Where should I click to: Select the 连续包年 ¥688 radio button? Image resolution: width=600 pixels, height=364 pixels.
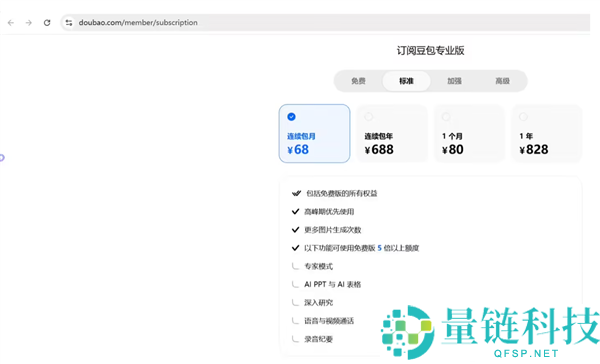coord(368,117)
